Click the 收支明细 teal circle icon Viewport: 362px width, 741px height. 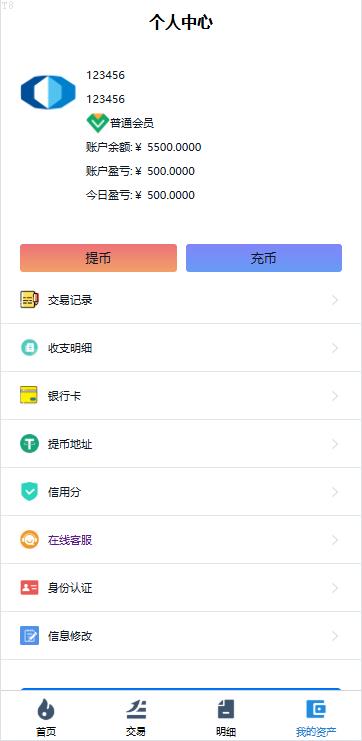pyautogui.click(x=29, y=348)
